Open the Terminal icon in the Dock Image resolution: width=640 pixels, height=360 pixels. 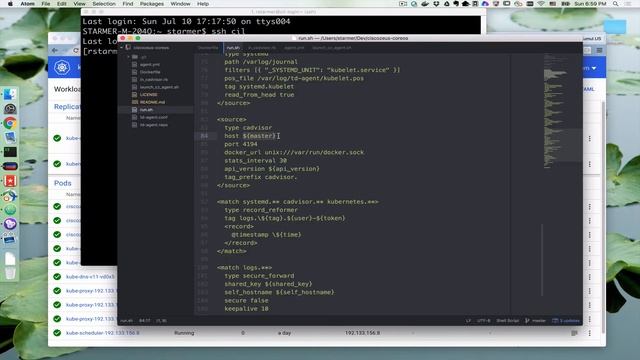pos(10,152)
